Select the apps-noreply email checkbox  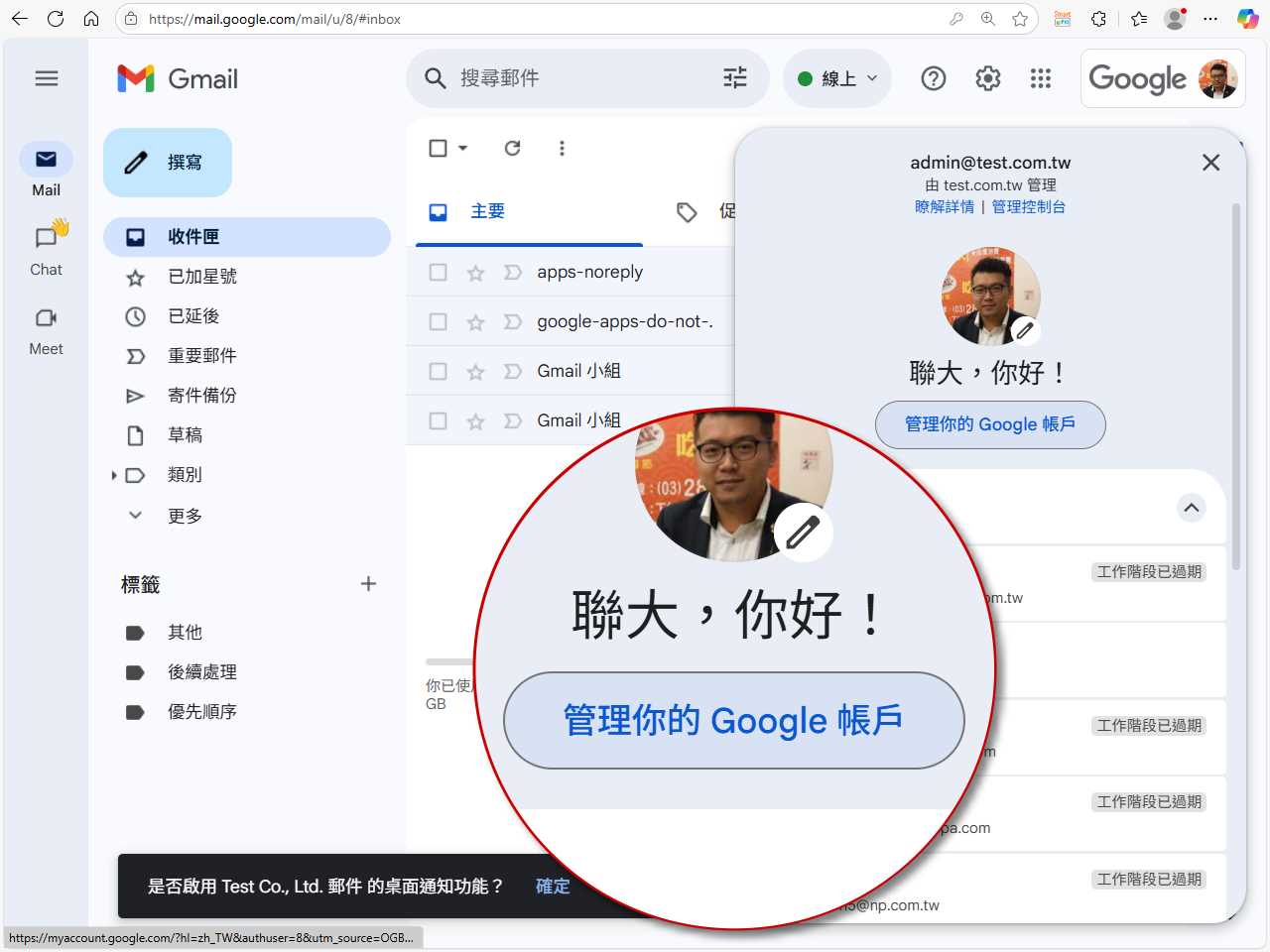pyautogui.click(x=438, y=272)
